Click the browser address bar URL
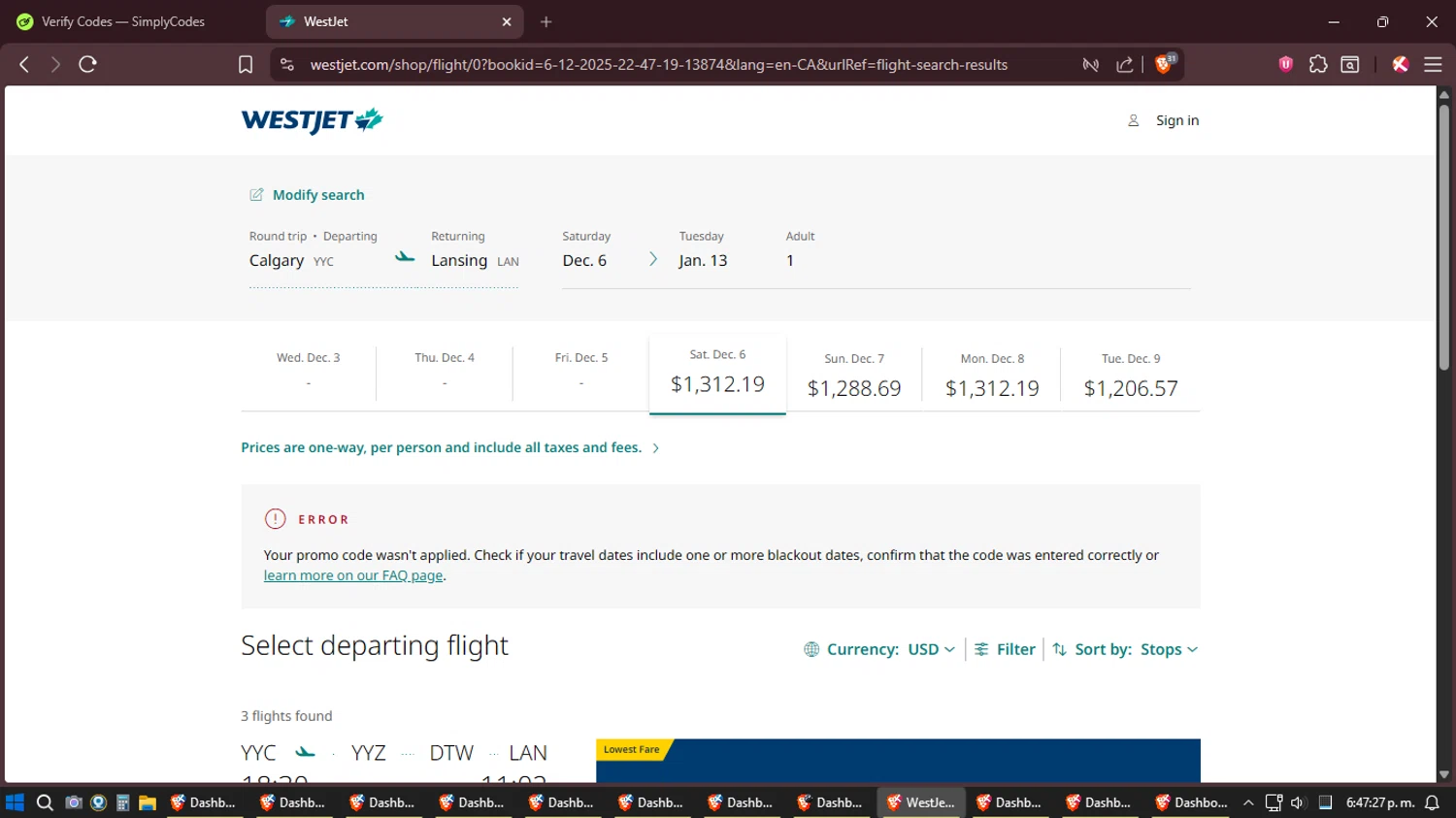The image size is (1456, 818). point(659,65)
